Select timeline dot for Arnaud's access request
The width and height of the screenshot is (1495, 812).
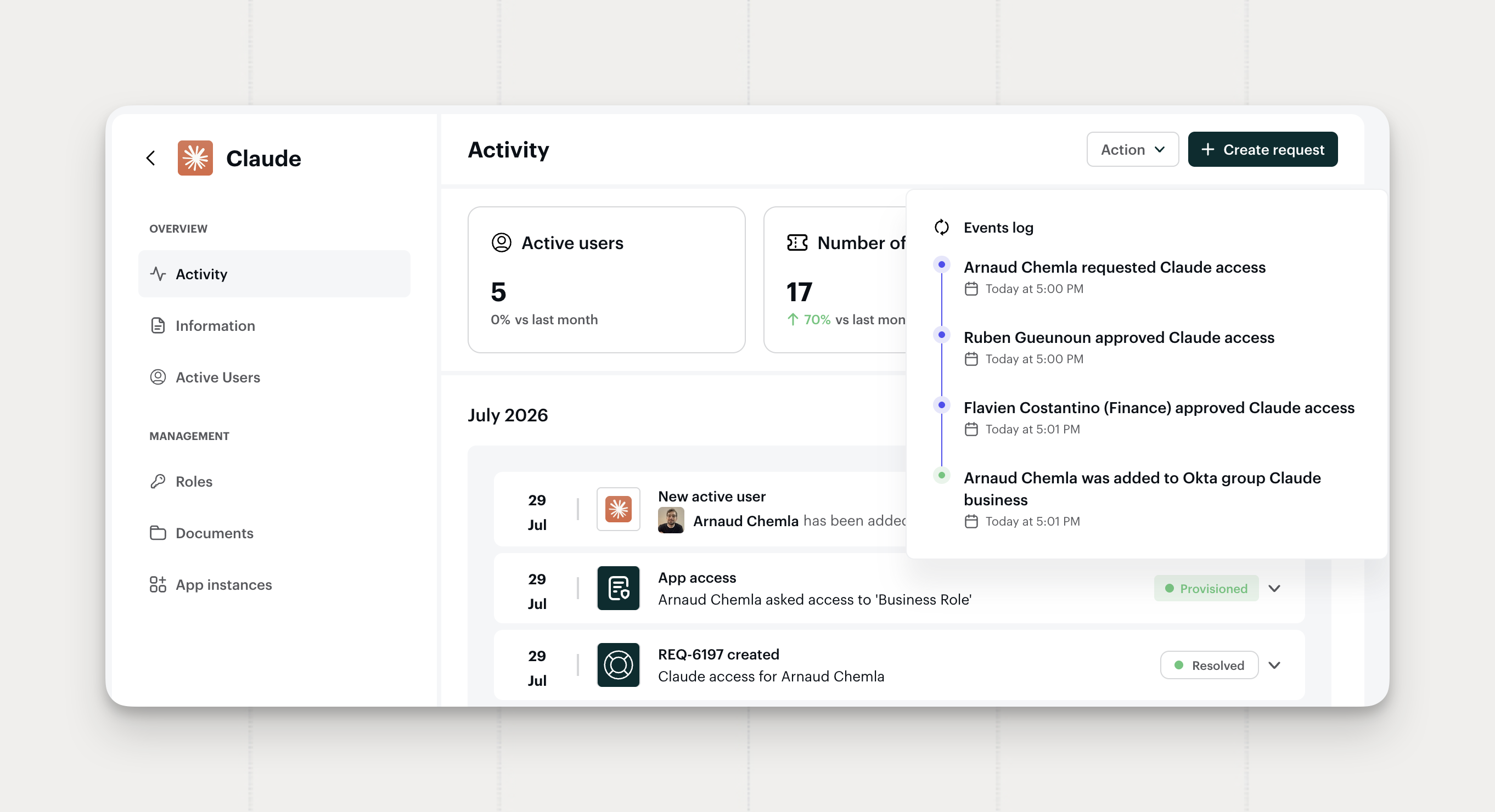coord(942,264)
